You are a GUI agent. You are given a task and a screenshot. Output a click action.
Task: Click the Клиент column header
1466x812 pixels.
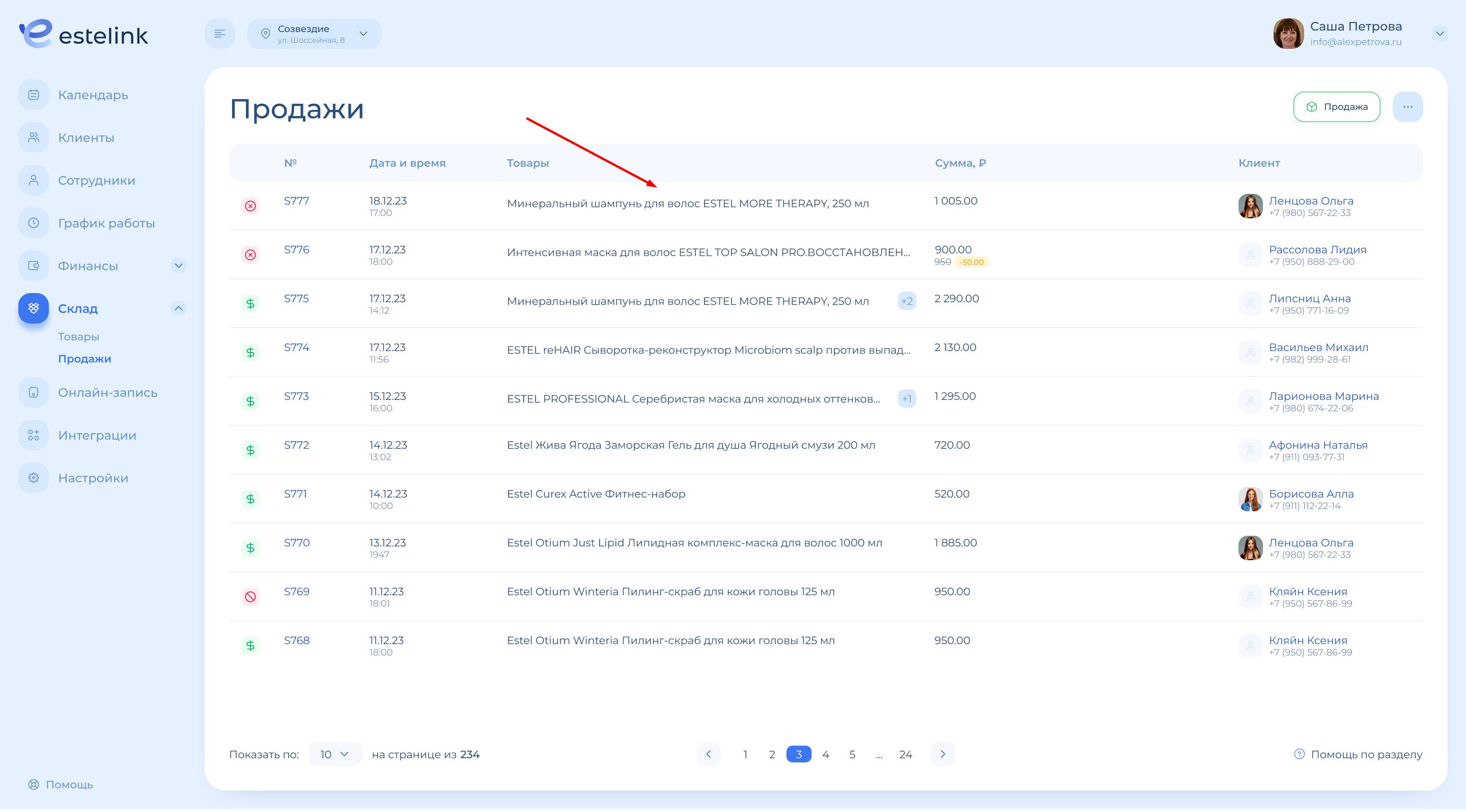(x=1259, y=163)
